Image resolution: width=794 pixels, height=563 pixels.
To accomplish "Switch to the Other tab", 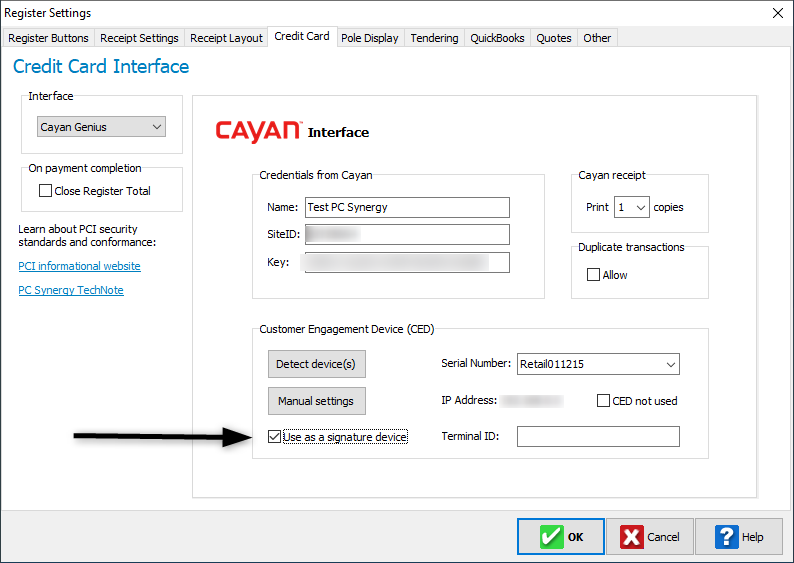I will point(597,38).
